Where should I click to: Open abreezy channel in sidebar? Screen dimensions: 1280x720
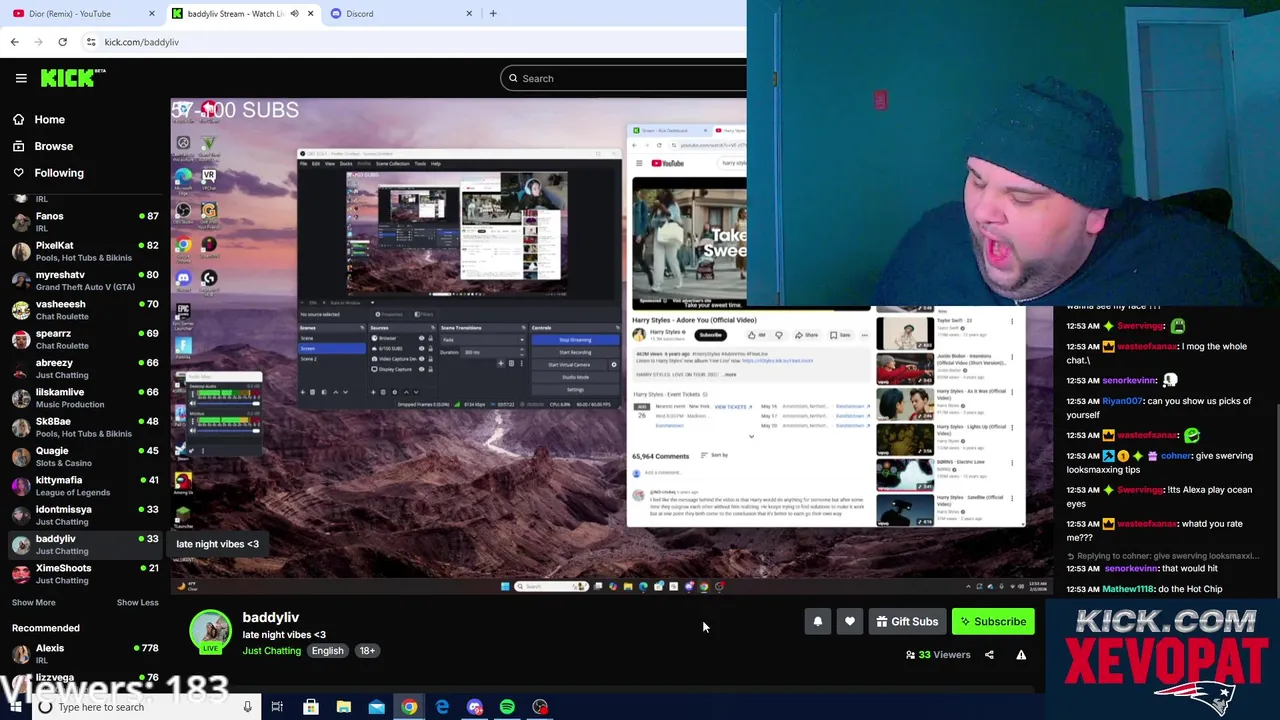click(85, 368)
